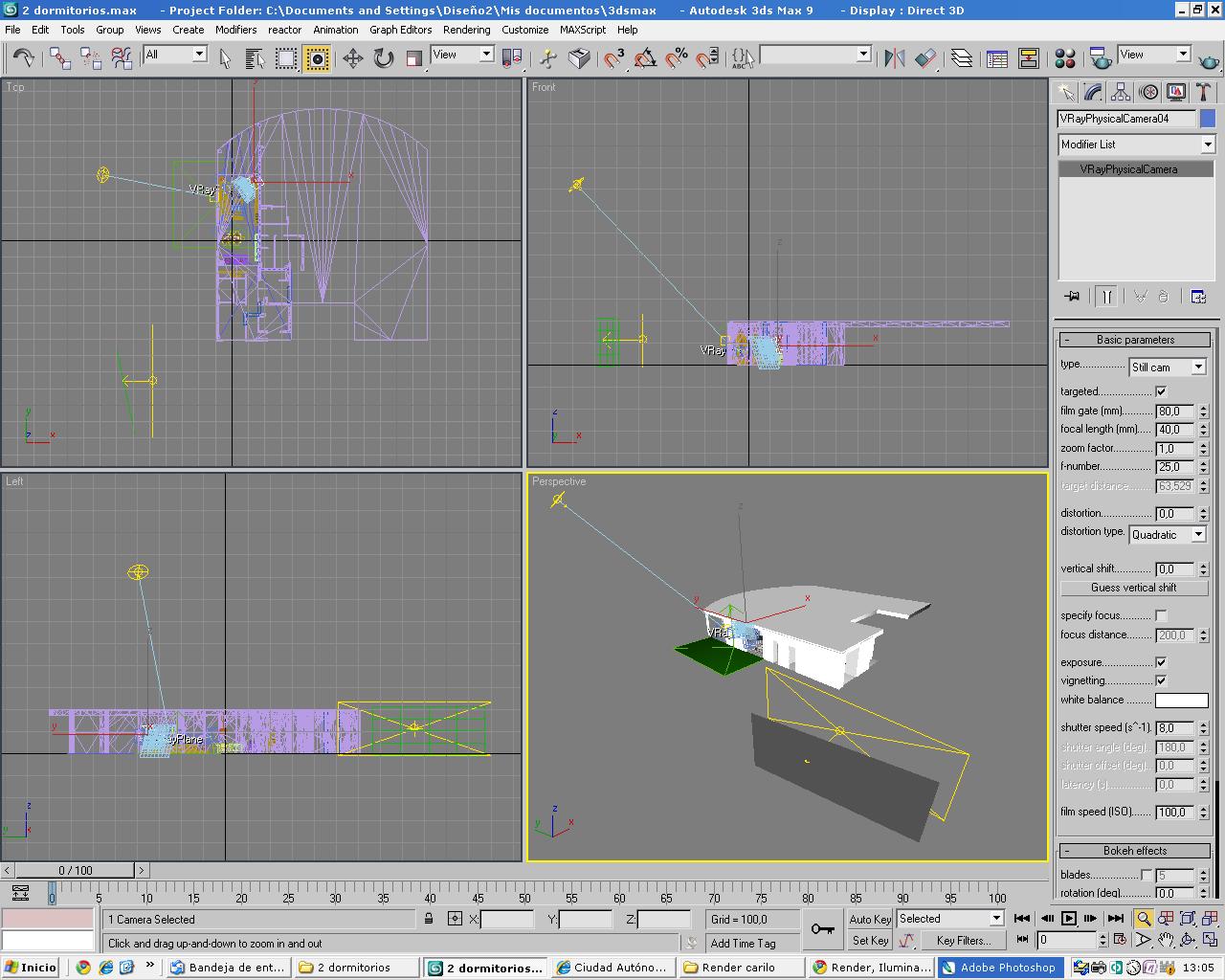Screen dimensions: 1225x980
Task: Open the Graph Editors menu
Action: tap(400, 30)
